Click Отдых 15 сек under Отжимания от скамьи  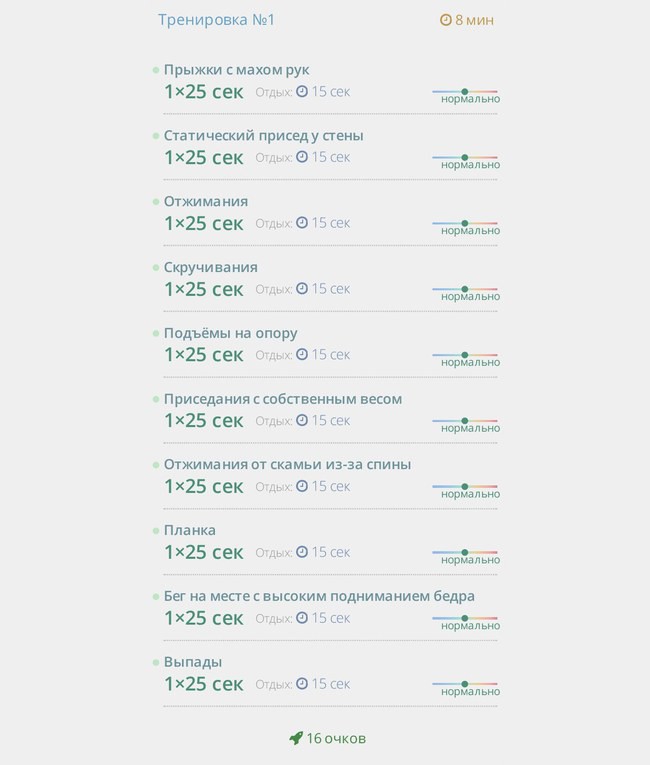click(x=303, y=486)
